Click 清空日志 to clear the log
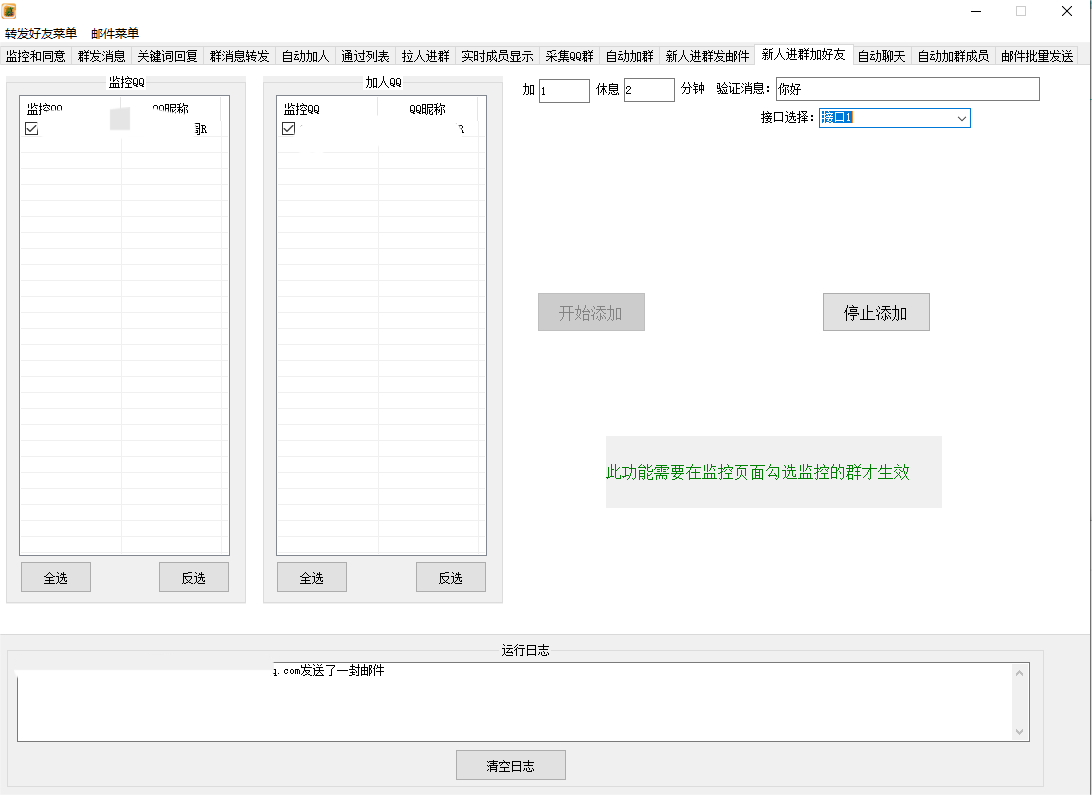 pos(510,766)
